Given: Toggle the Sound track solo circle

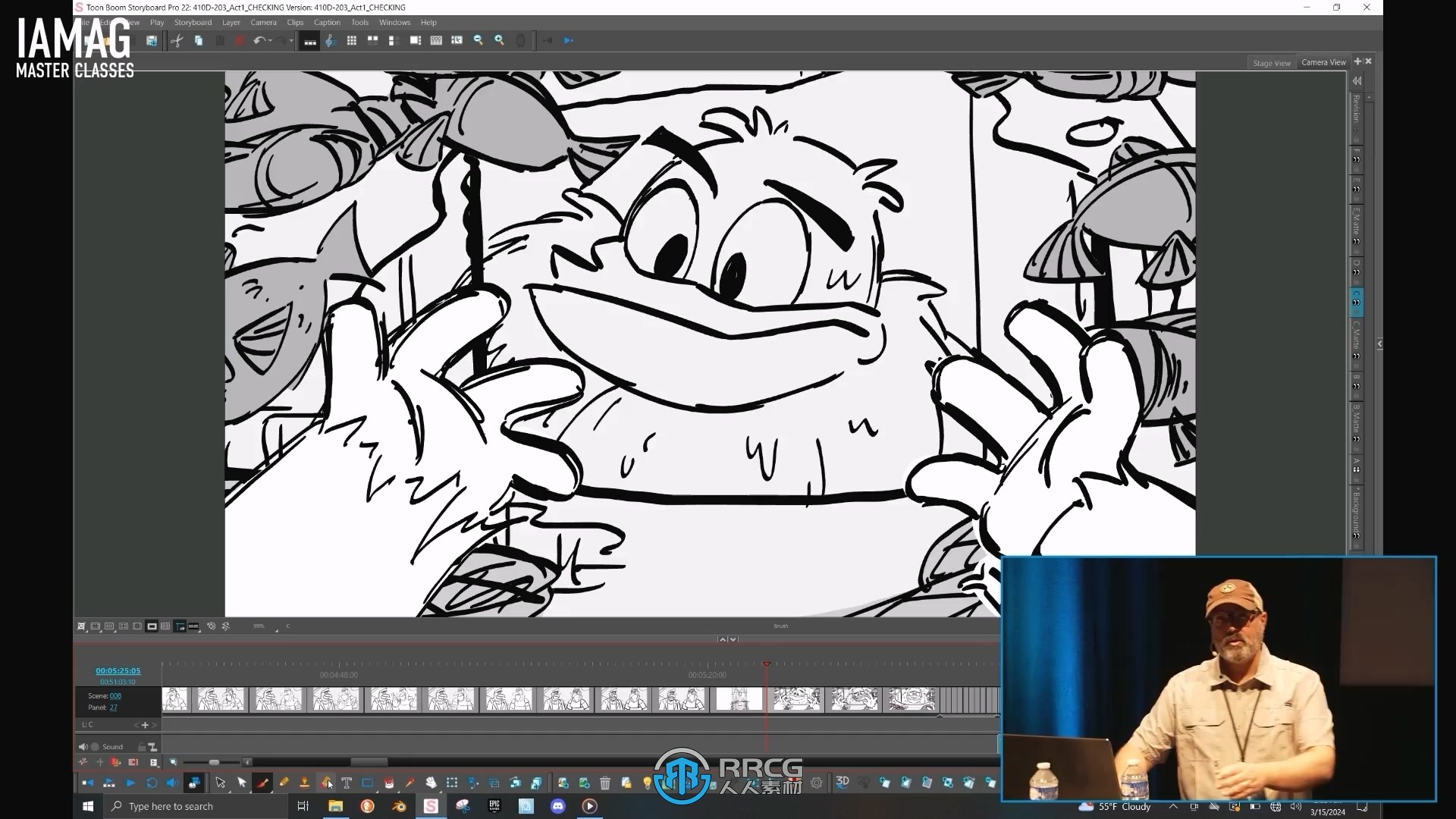Looking at the screenshot, I should point(95,747).
